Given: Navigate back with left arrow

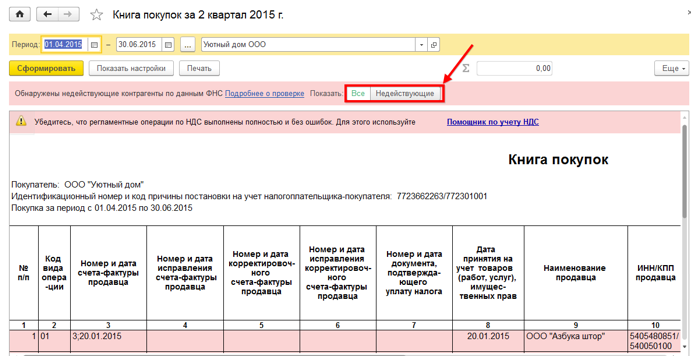Looking at the screenshot, I should click(x=47, y=15).
